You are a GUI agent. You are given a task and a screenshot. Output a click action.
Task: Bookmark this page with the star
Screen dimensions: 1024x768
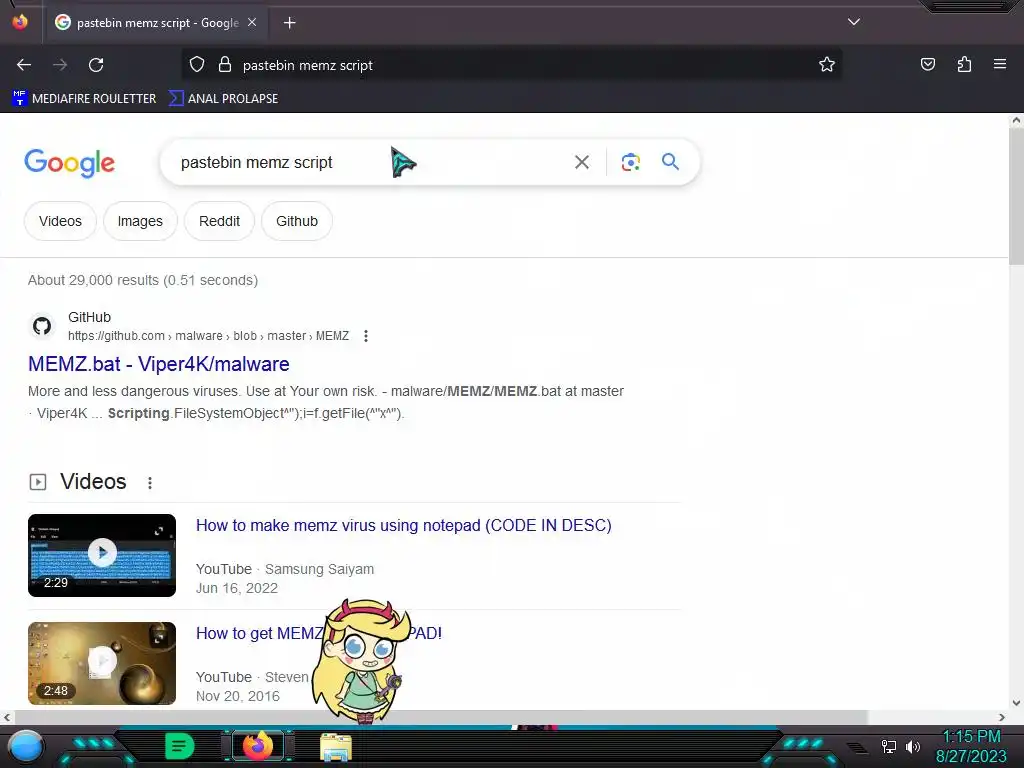tap(827, 64)
